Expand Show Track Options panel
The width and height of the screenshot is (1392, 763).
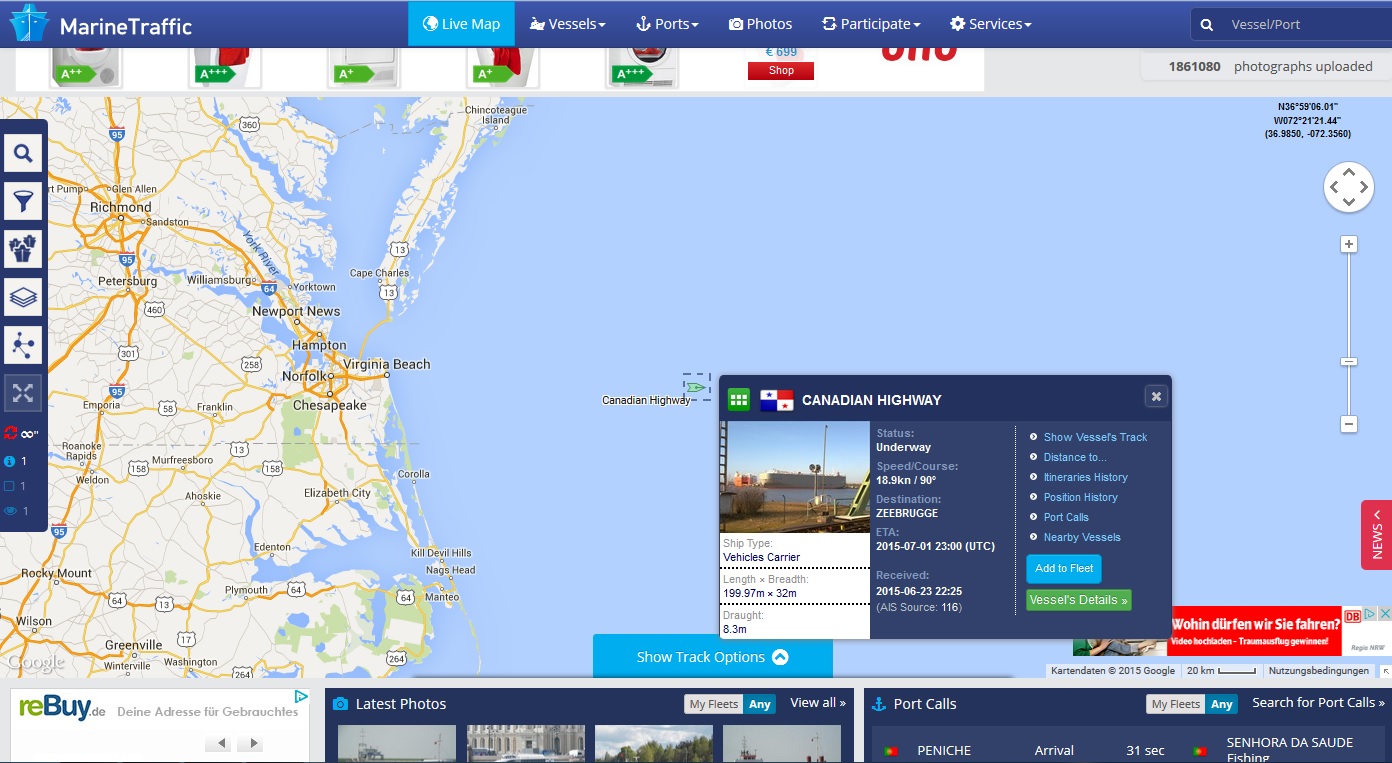(x=712, y=657)
